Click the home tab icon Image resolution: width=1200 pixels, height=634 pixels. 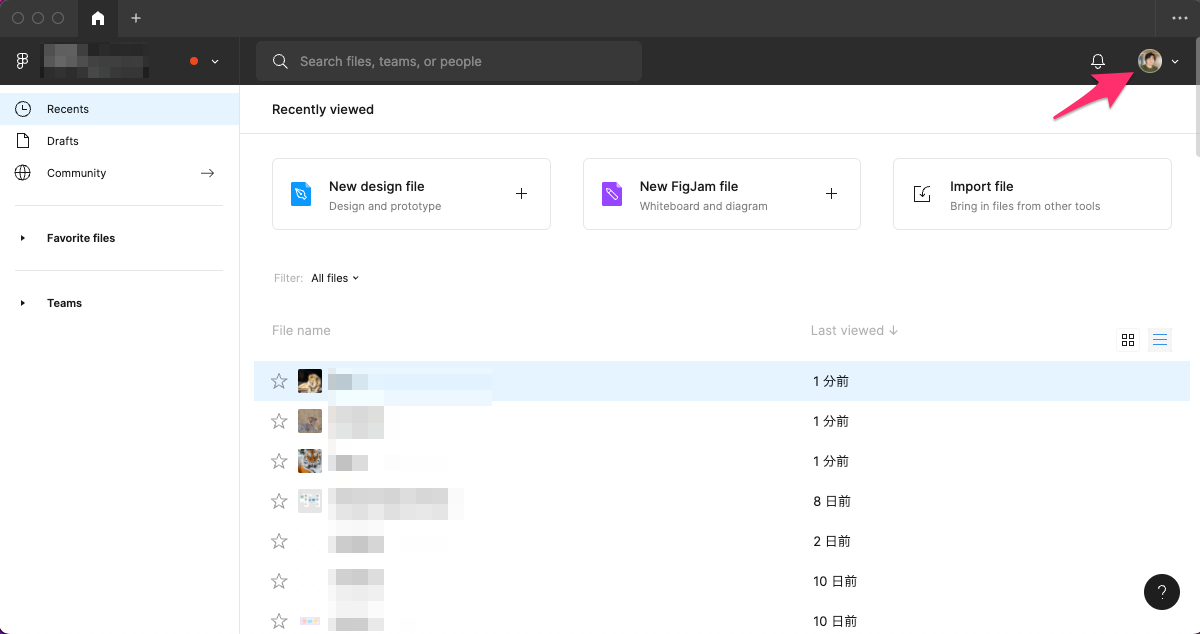coord(97,18)
